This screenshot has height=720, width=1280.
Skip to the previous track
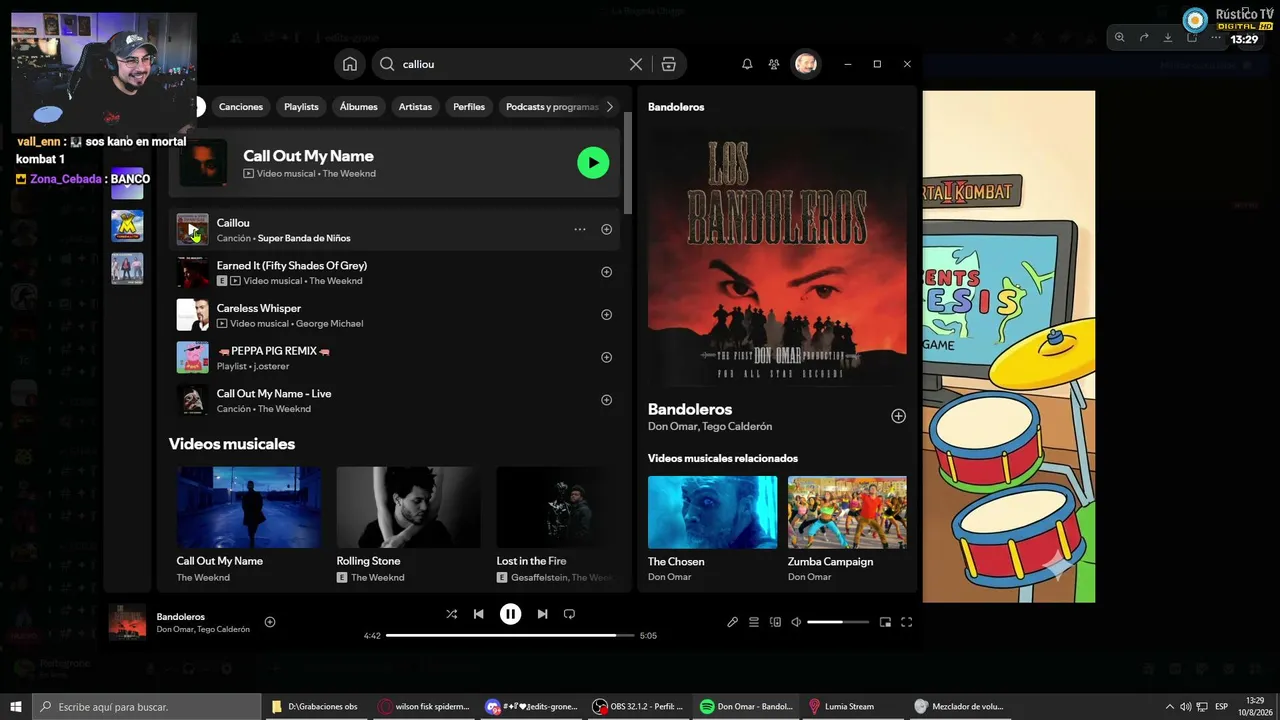coord(479,614)
